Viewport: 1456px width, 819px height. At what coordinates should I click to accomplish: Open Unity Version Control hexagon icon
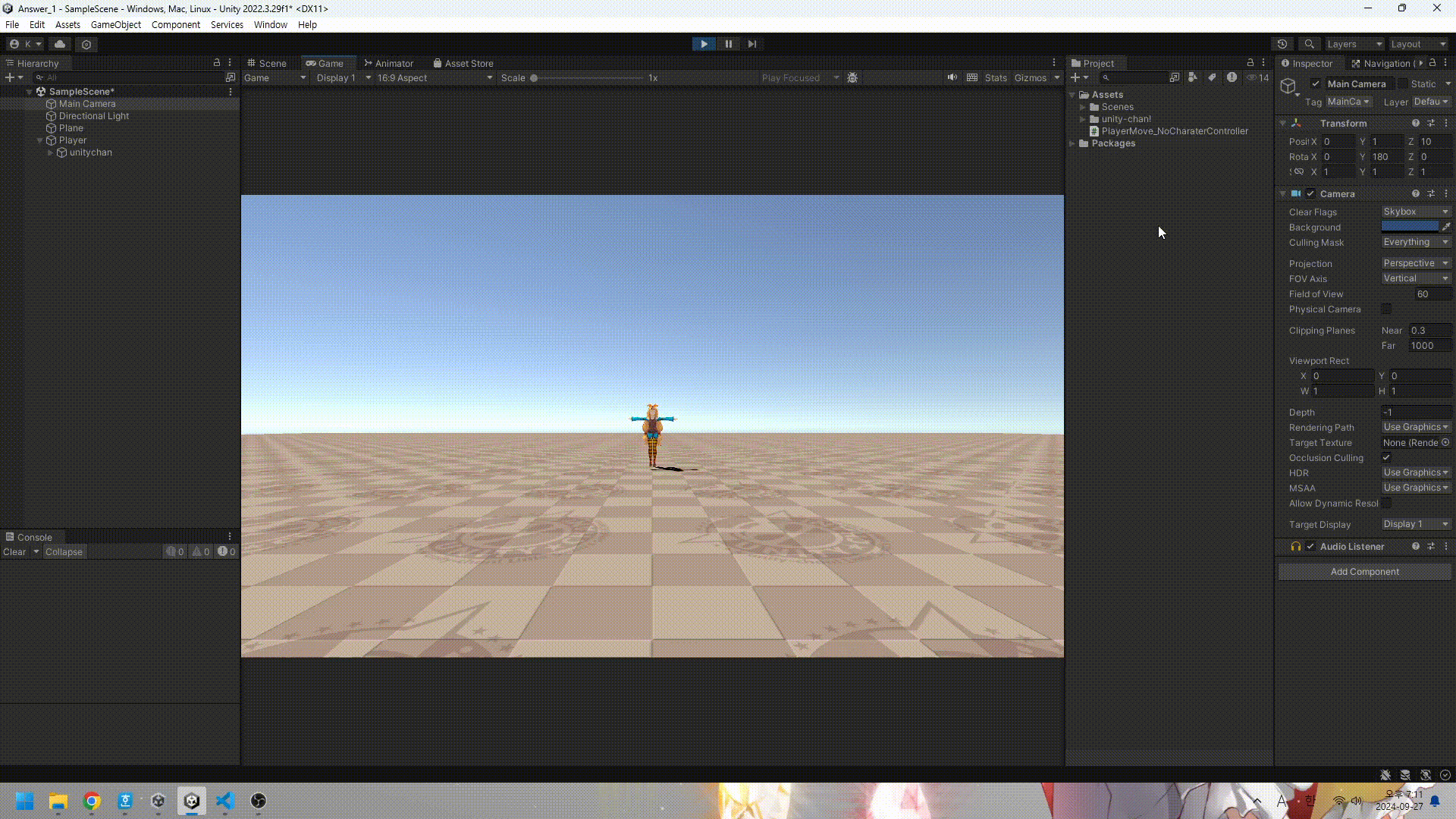pyautogui.click(x=86, y=44)
